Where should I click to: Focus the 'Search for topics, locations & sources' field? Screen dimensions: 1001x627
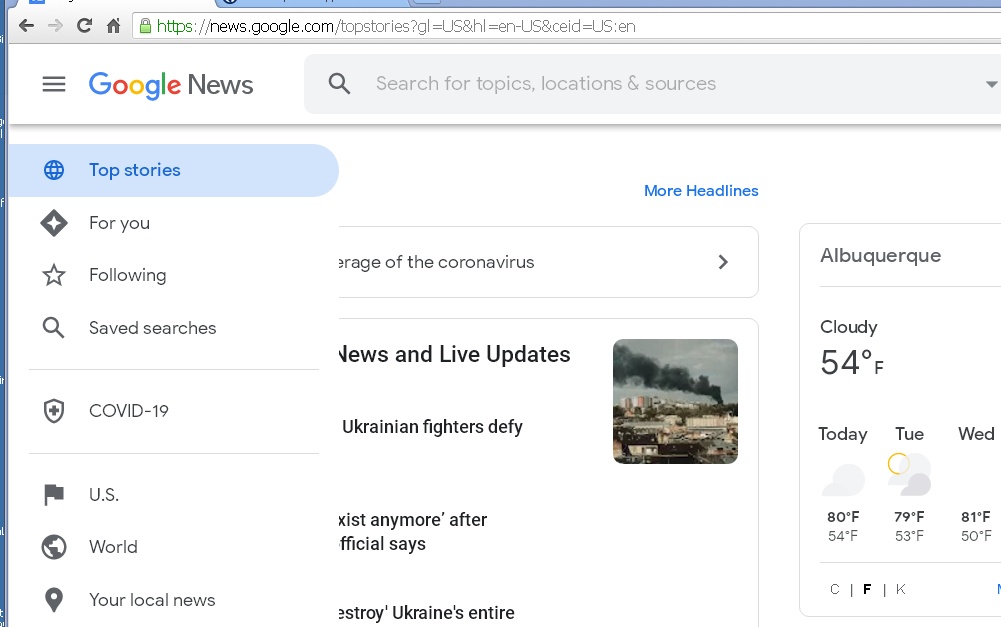pos(546,84)
